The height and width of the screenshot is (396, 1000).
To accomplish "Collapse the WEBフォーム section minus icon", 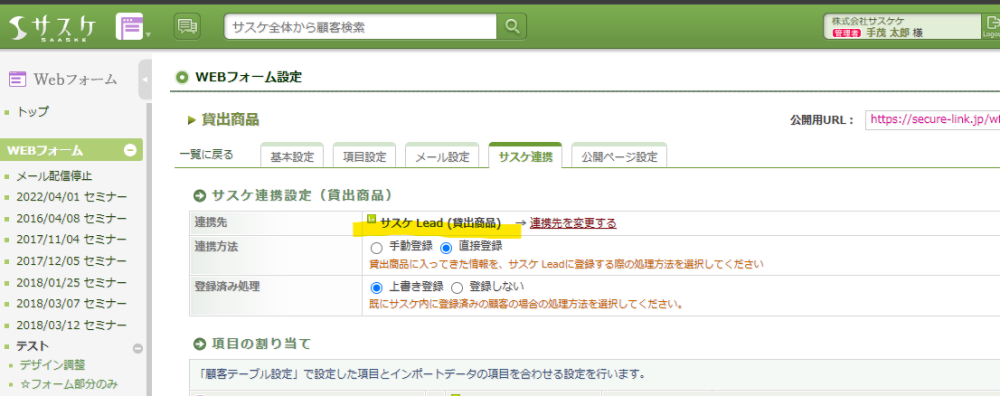I will (130, 150).
